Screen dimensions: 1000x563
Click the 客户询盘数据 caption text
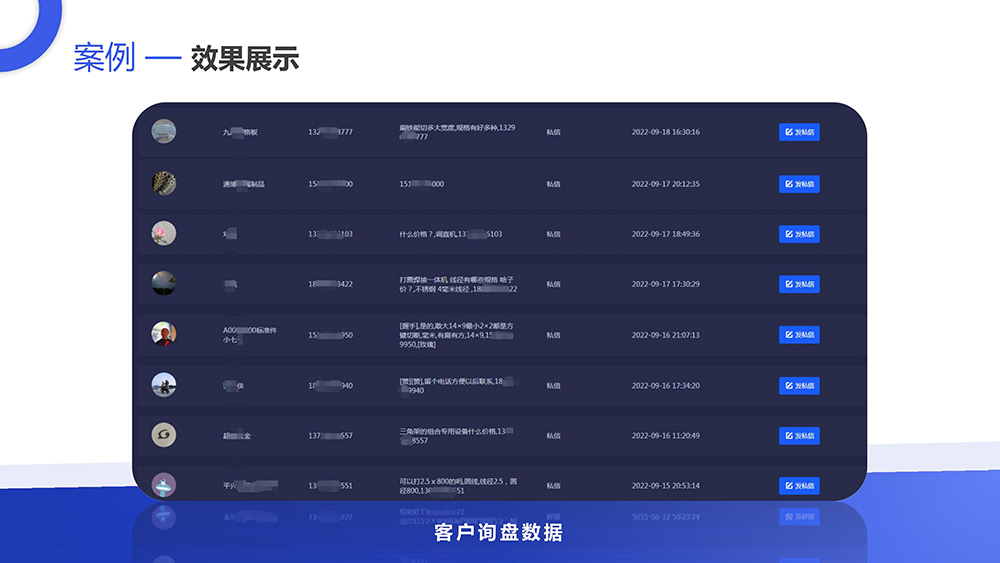point(499,533)
